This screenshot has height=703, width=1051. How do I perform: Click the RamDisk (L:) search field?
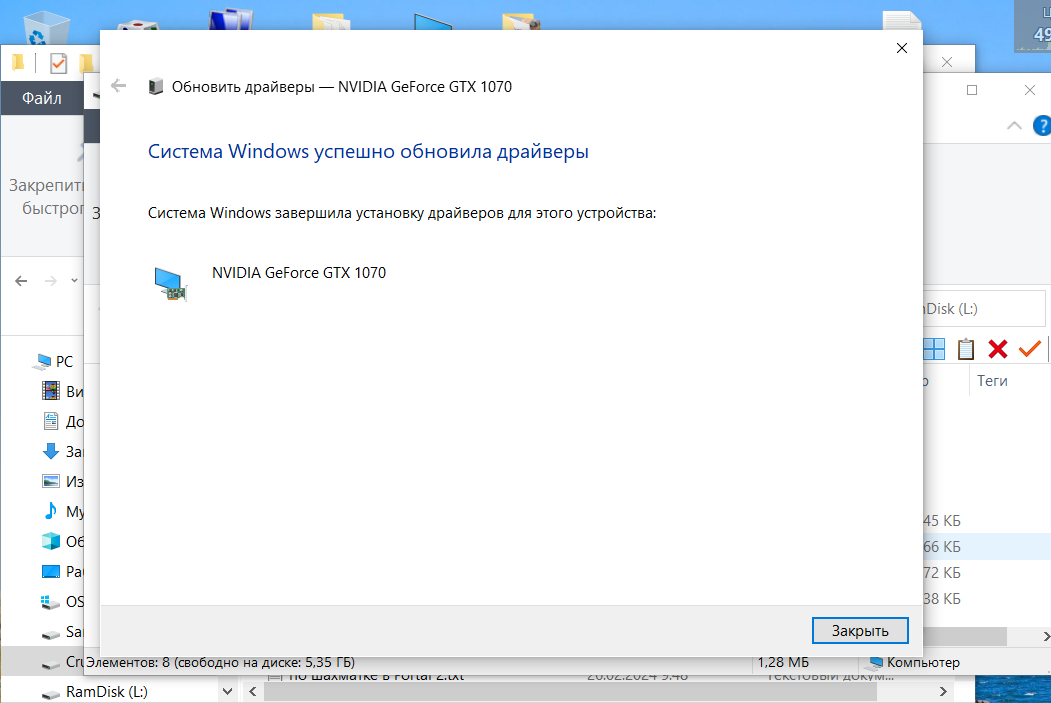pyautogui.click(x=983, y=309)
